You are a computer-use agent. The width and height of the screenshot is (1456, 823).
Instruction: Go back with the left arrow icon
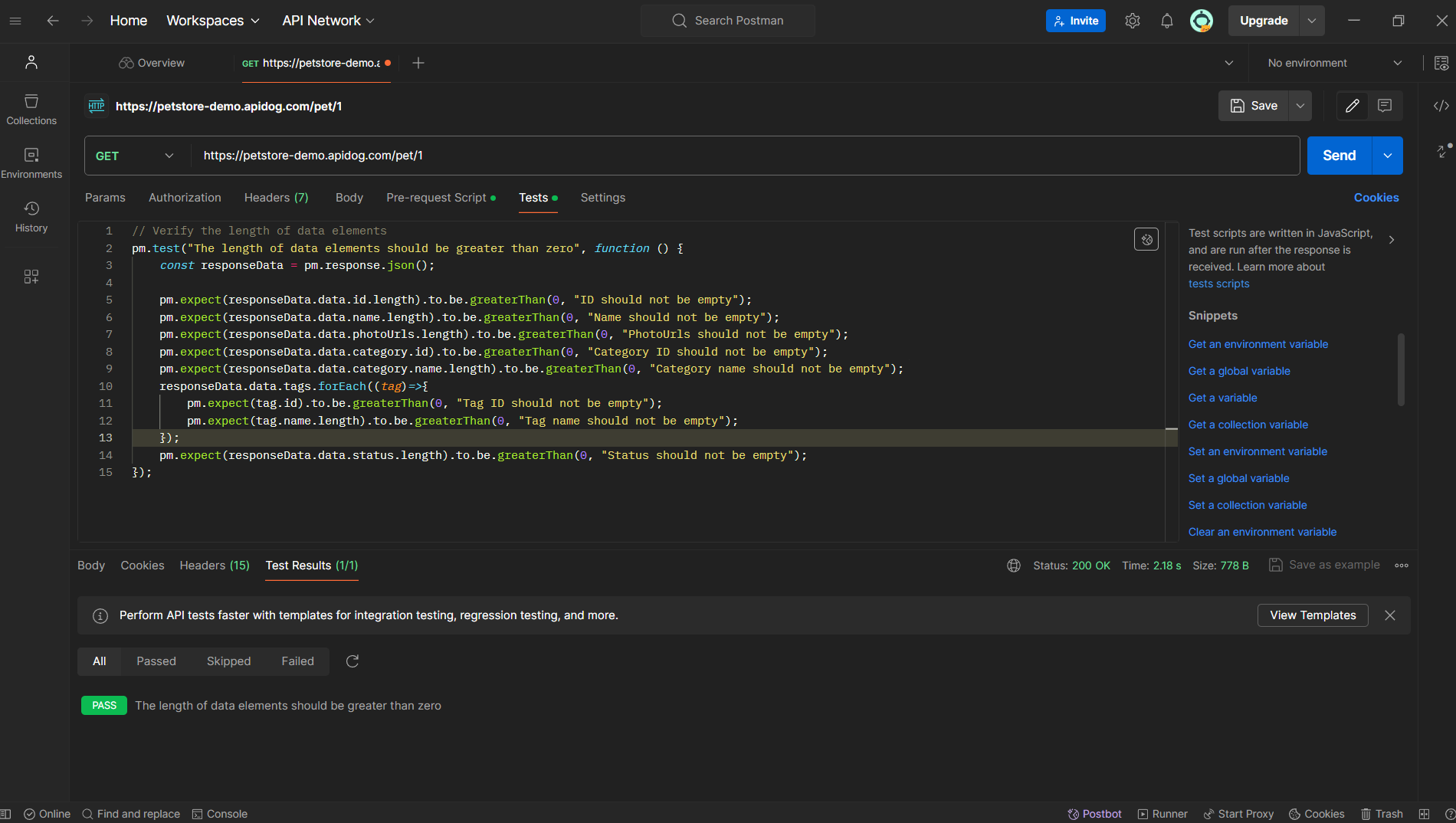pos(53,21)
